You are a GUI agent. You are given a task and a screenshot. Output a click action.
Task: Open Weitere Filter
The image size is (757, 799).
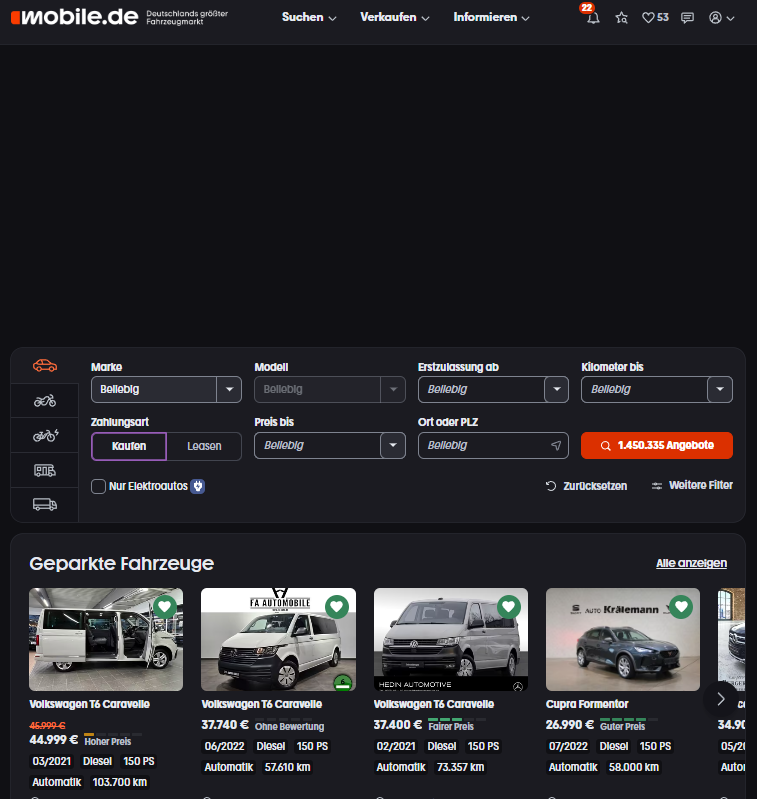click(x=700, y=485)
